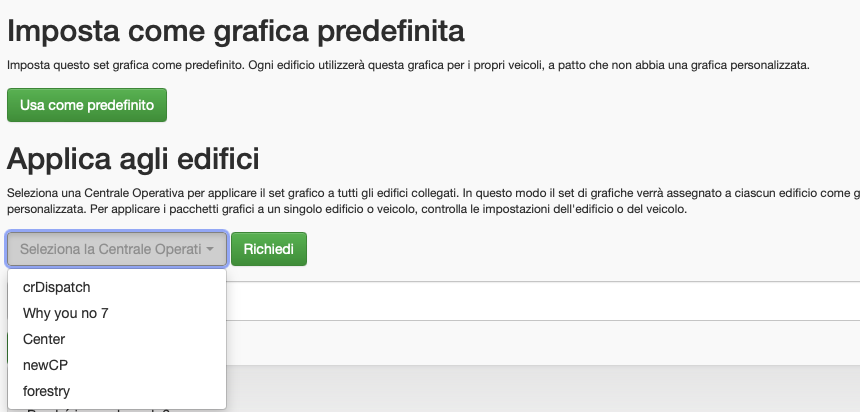860x412 pixels.
Task: Choose the "Why you no 7" option
Action: [x=66, y=313]
